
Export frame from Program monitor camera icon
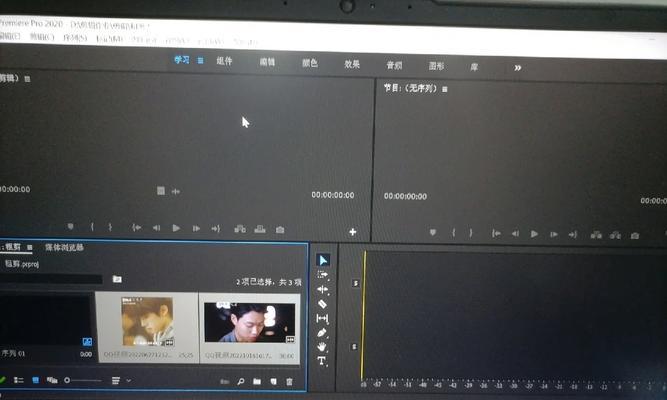coord(635,236)
